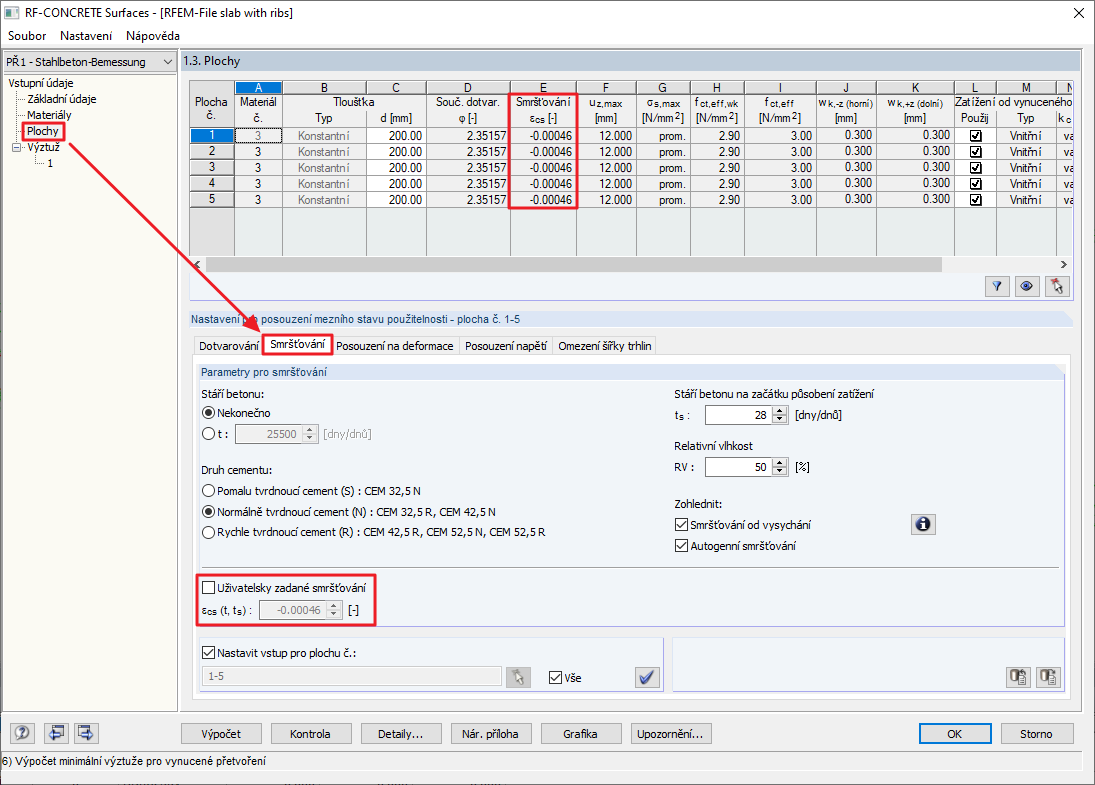Click the filter funnel icon below the table
The height and width of the screenshot is (785, 1095).
997,286
